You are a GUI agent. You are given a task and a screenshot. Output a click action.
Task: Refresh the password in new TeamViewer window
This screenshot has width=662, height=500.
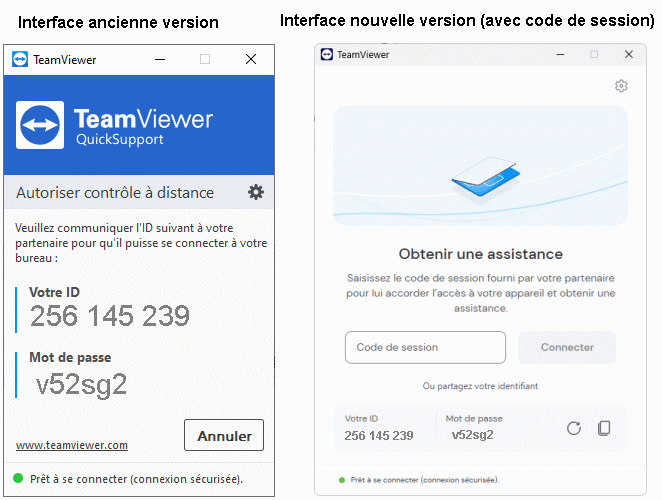pyautogui.click(x=574, y=428)
